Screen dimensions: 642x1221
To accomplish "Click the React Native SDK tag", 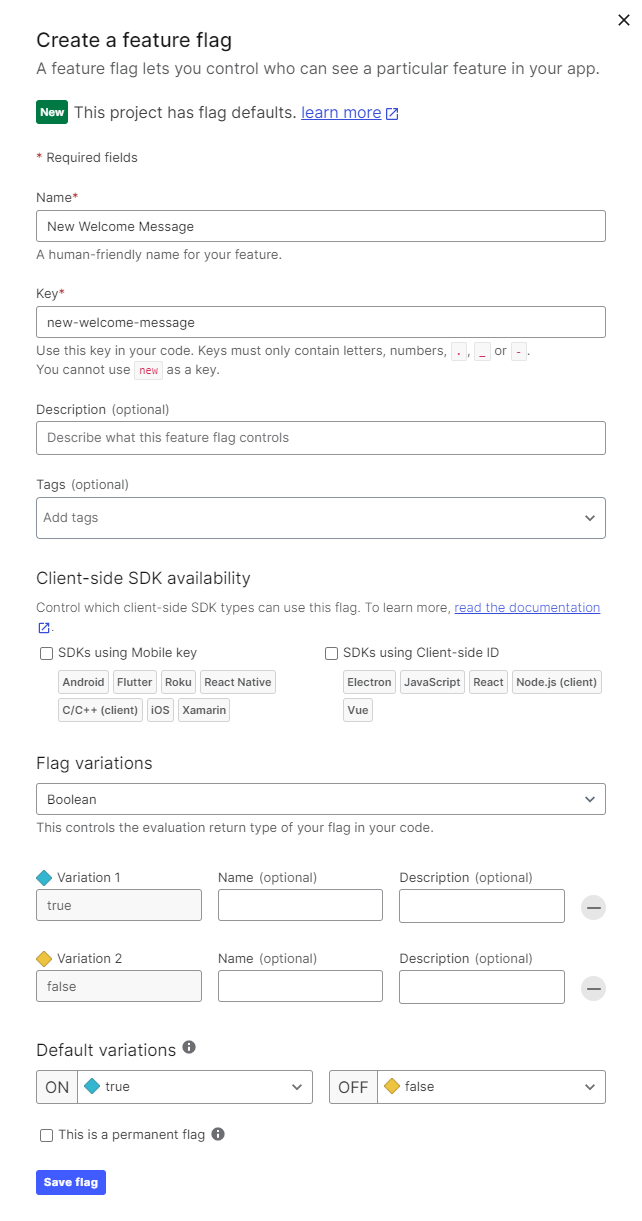I will coord(237,682).
